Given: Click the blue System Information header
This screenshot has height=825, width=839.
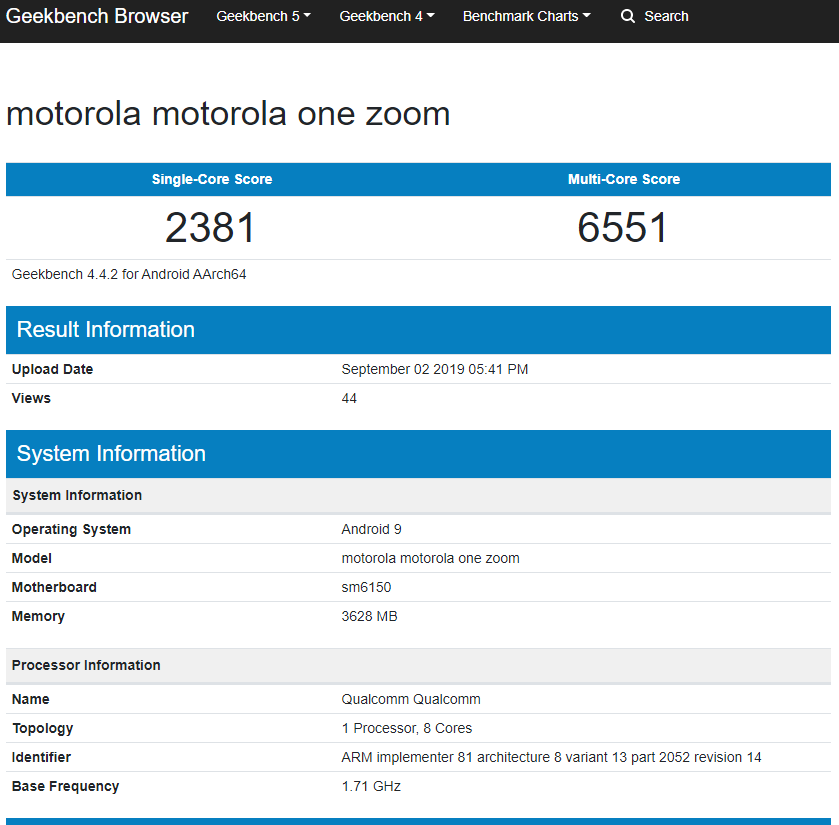Looking at the screenshot, I should tap(418, 454).
